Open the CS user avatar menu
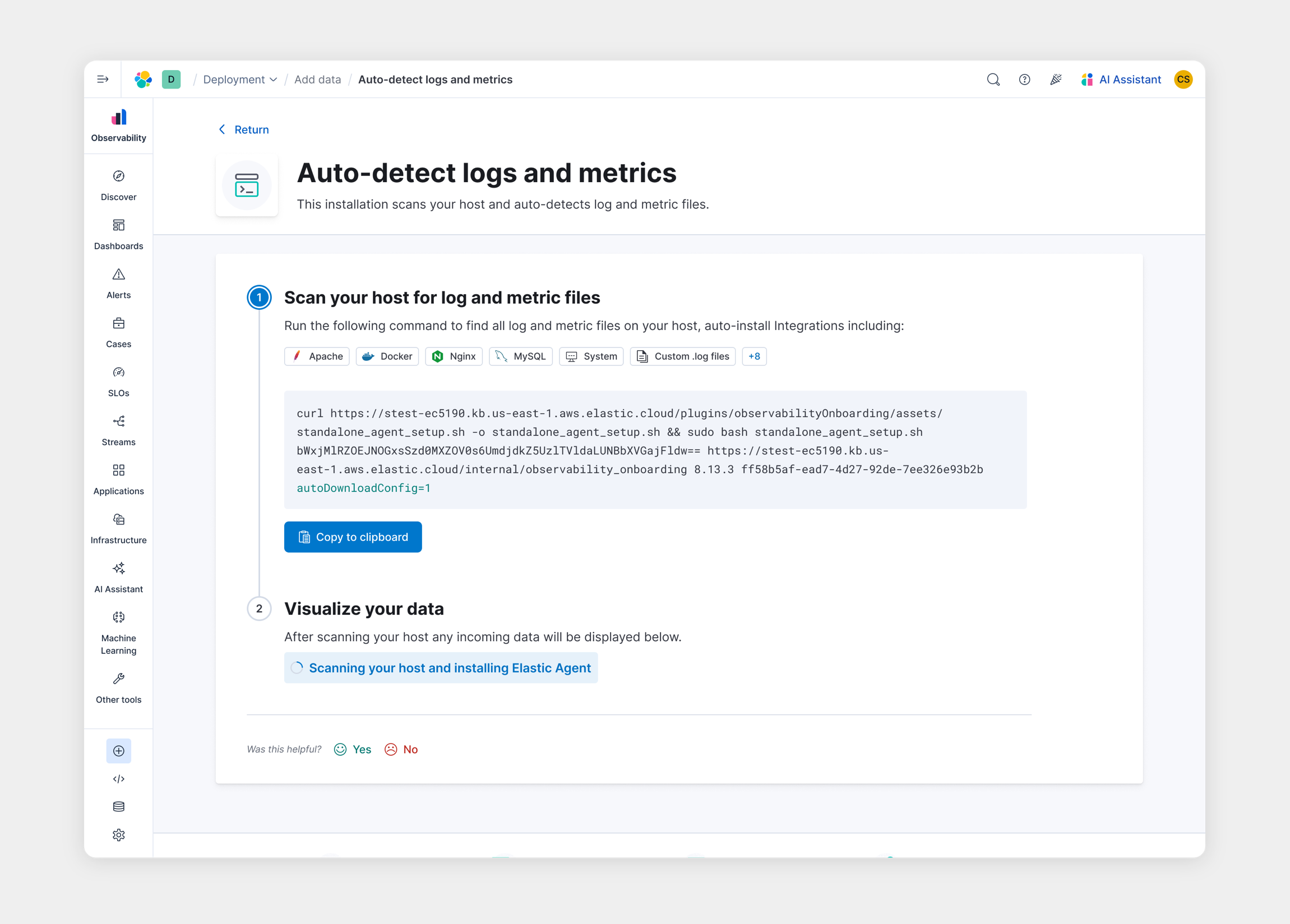Viewport: 1290px width, 924px height. click(x=1183, y=80)
